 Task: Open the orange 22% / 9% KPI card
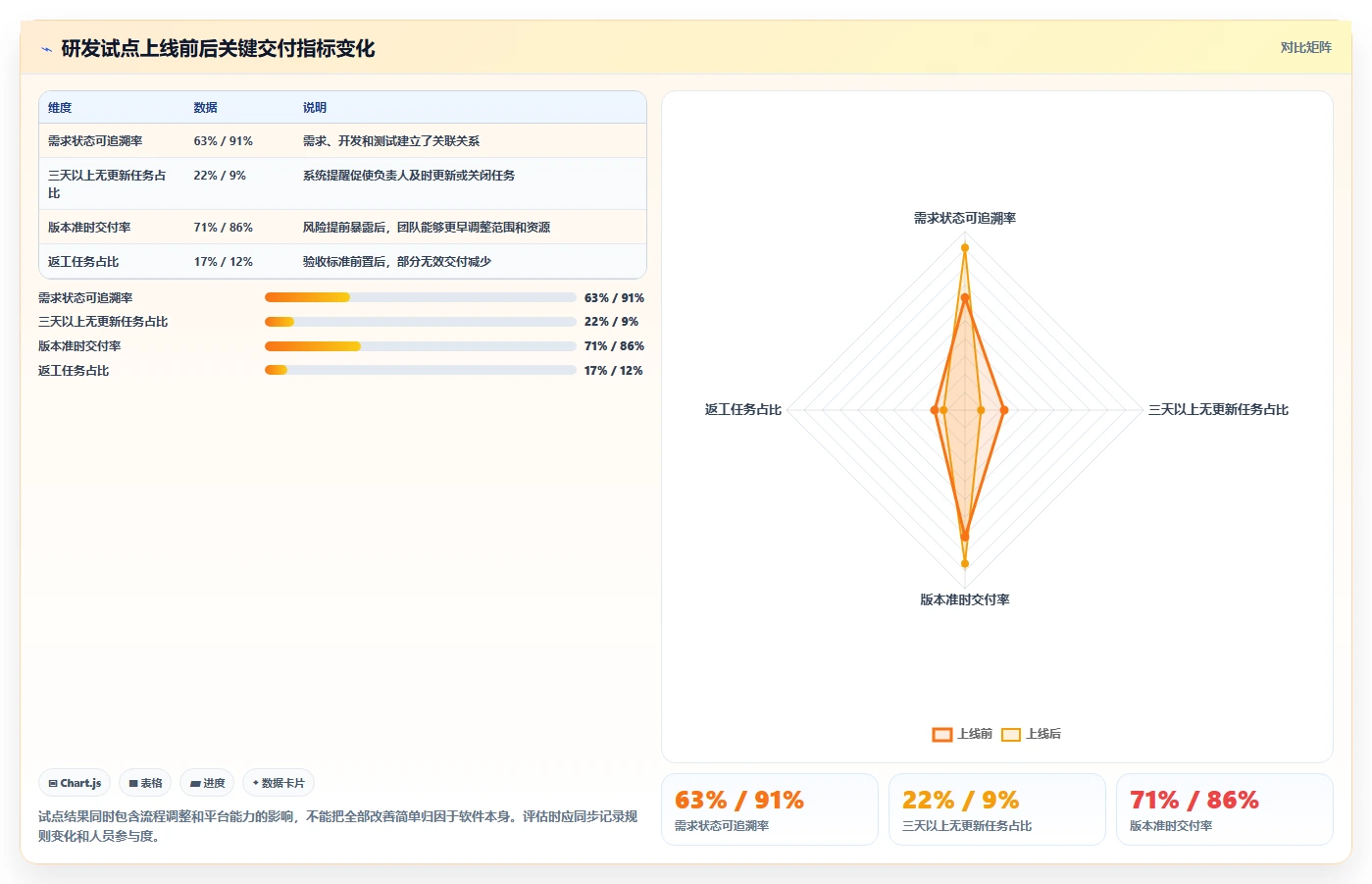(x=997, y=809)
